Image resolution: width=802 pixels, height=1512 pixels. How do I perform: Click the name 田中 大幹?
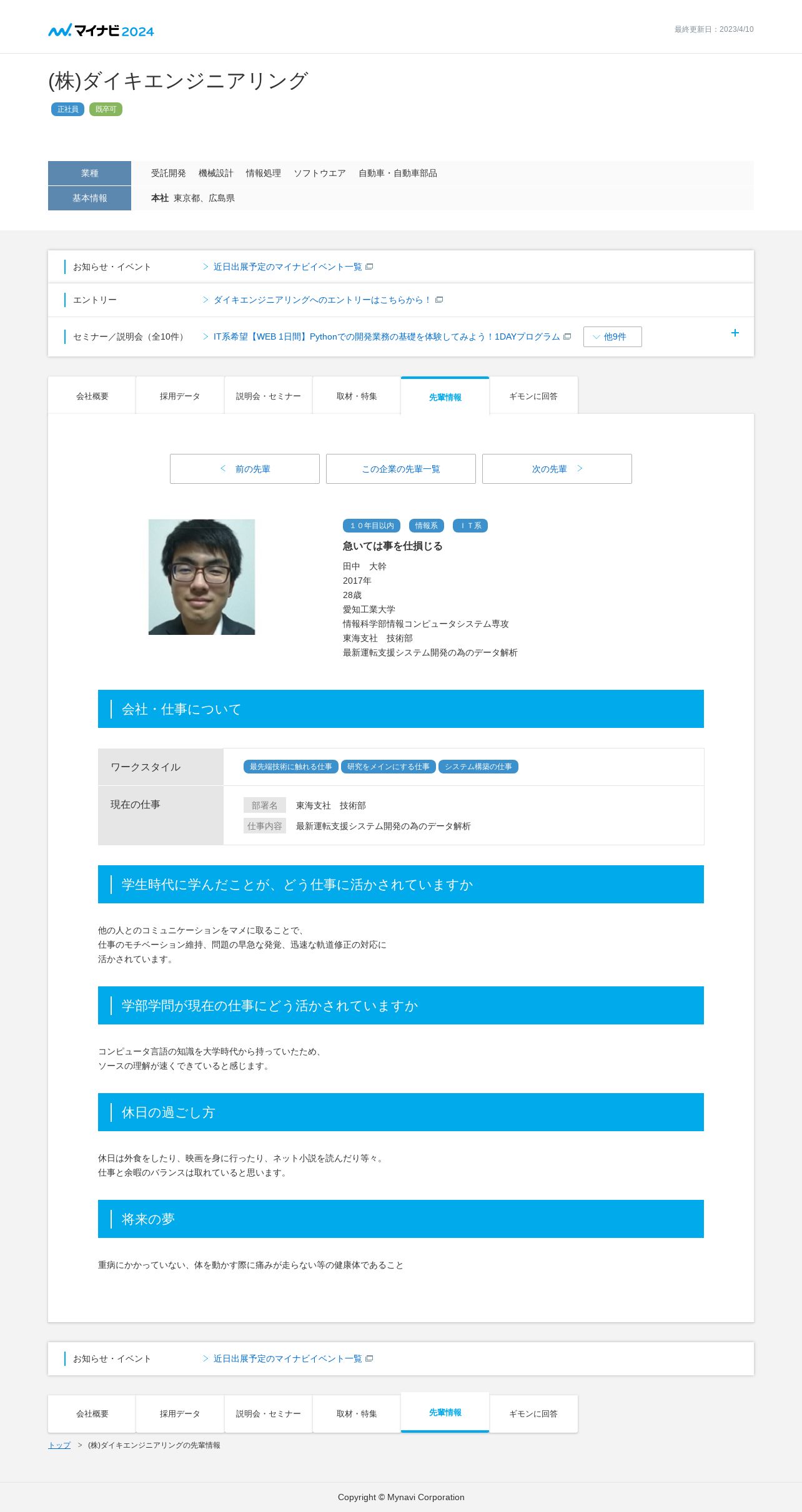365,567
